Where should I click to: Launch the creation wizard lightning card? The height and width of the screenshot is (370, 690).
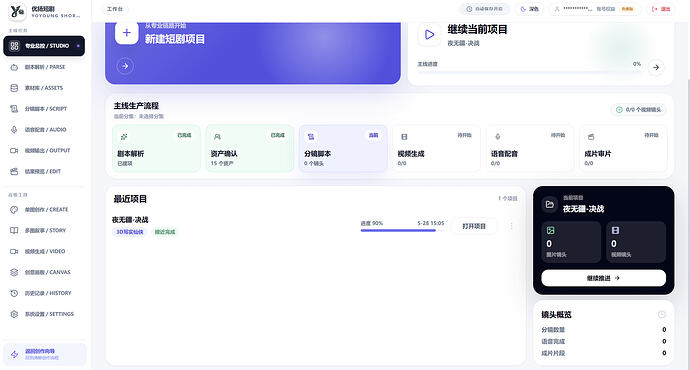coord(45,354)
